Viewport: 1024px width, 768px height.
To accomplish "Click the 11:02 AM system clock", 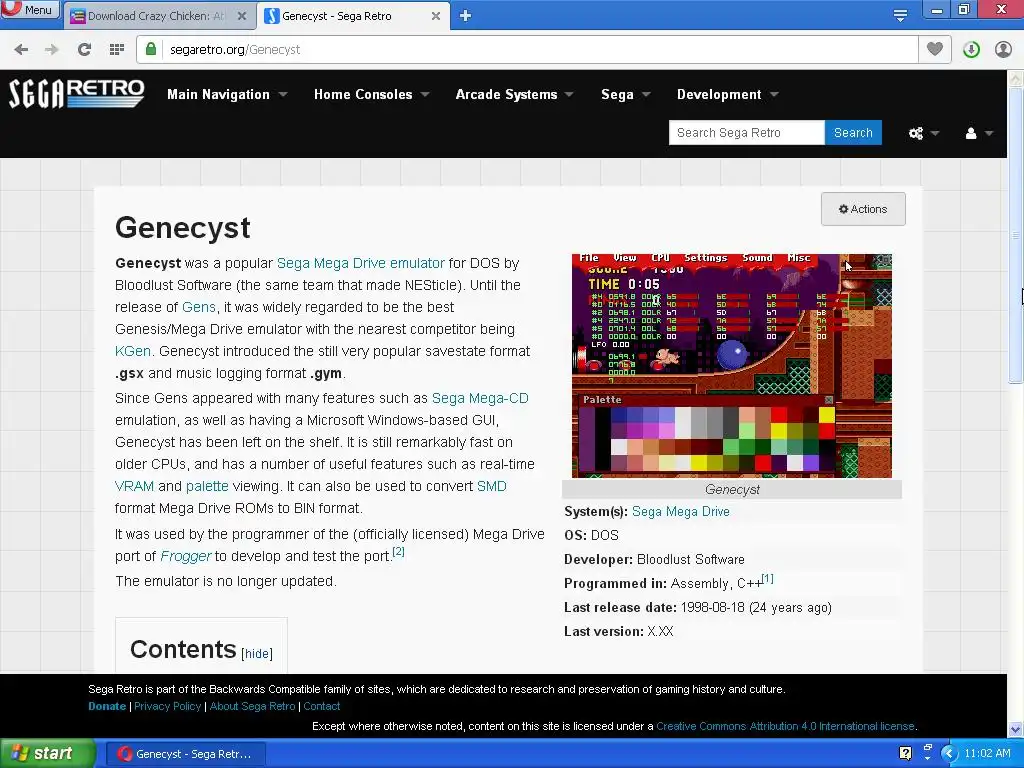I will point(987,754).
